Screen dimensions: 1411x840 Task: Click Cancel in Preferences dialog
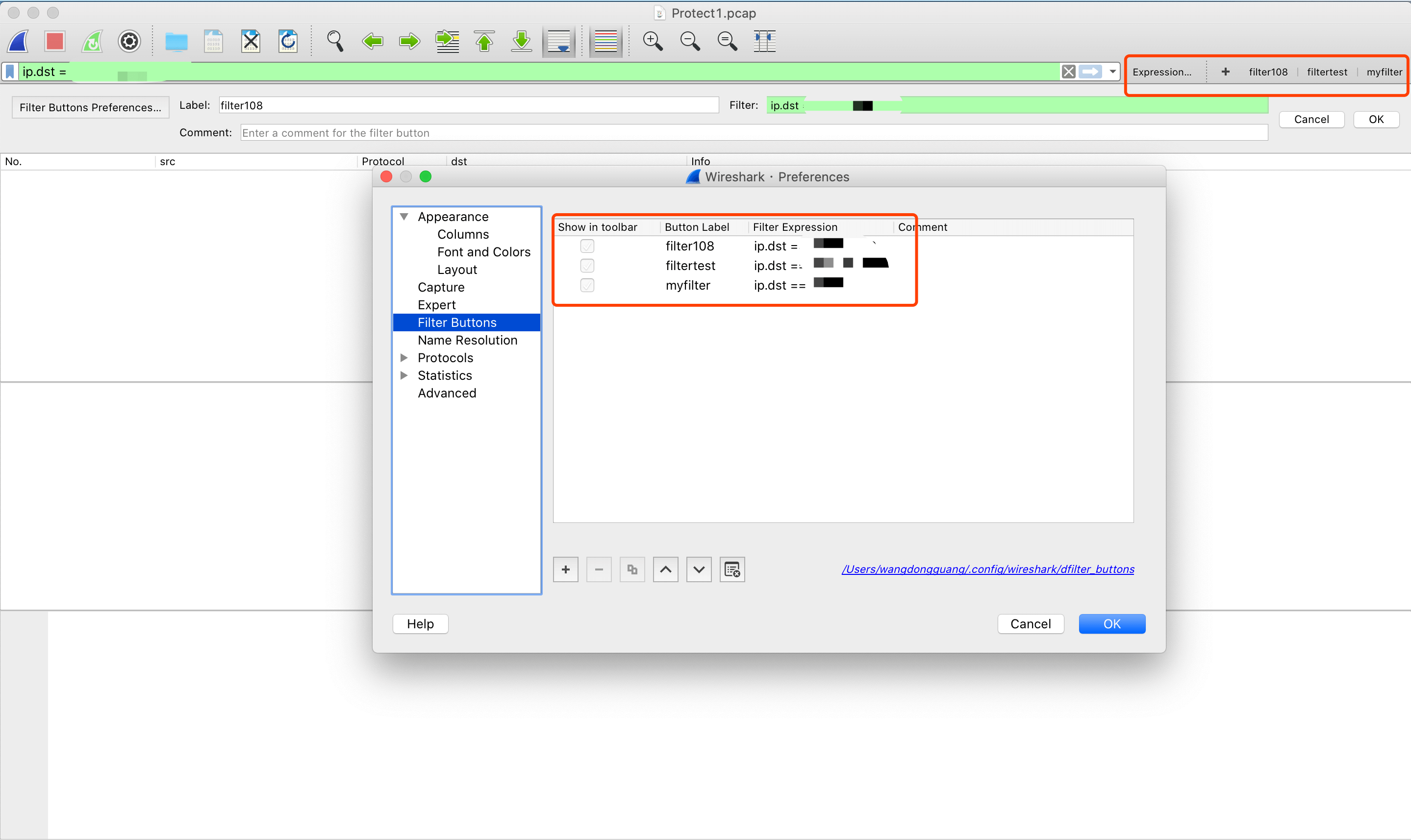[x=1031, y=624]
